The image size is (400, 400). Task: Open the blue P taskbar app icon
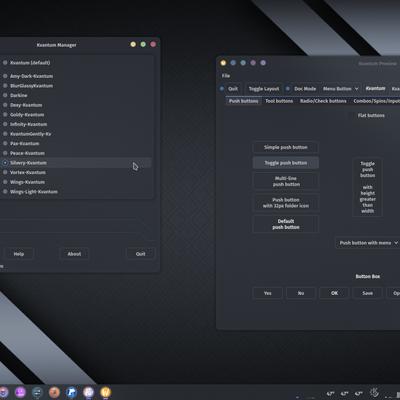(71, 392)
